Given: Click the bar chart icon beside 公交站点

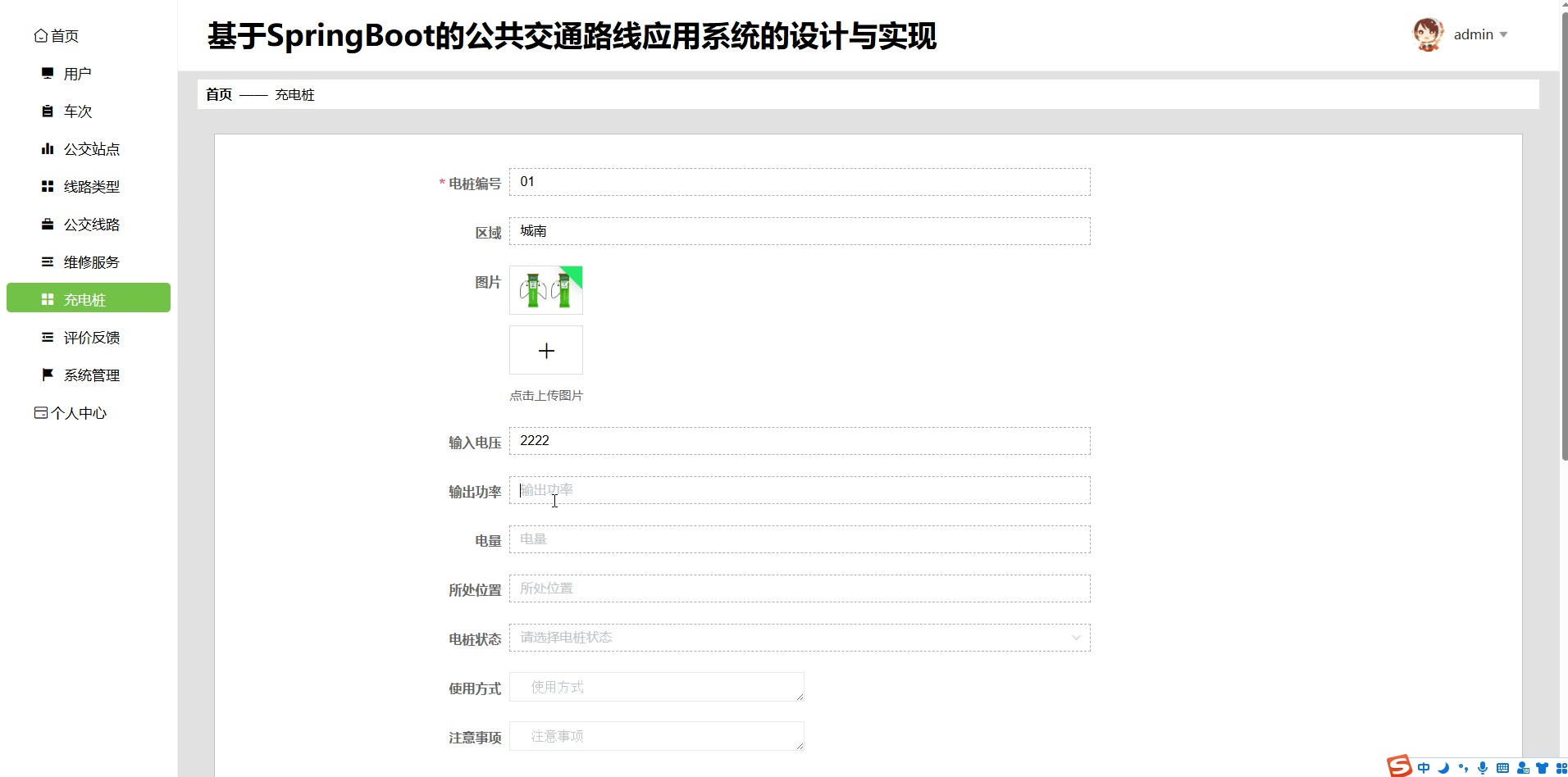Looking at the screenshot, I should click(48, 148).
